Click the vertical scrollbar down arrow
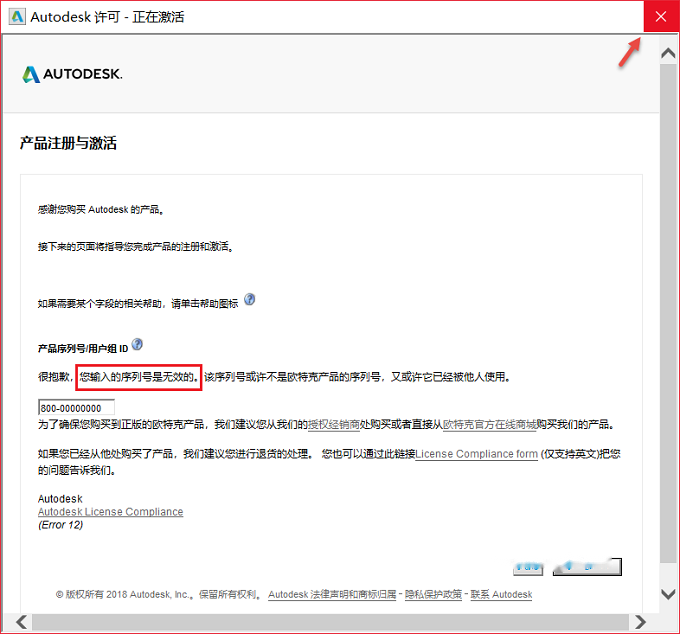Image resolution: width=680 pixels, height=634 pixels. click(668, 594)
